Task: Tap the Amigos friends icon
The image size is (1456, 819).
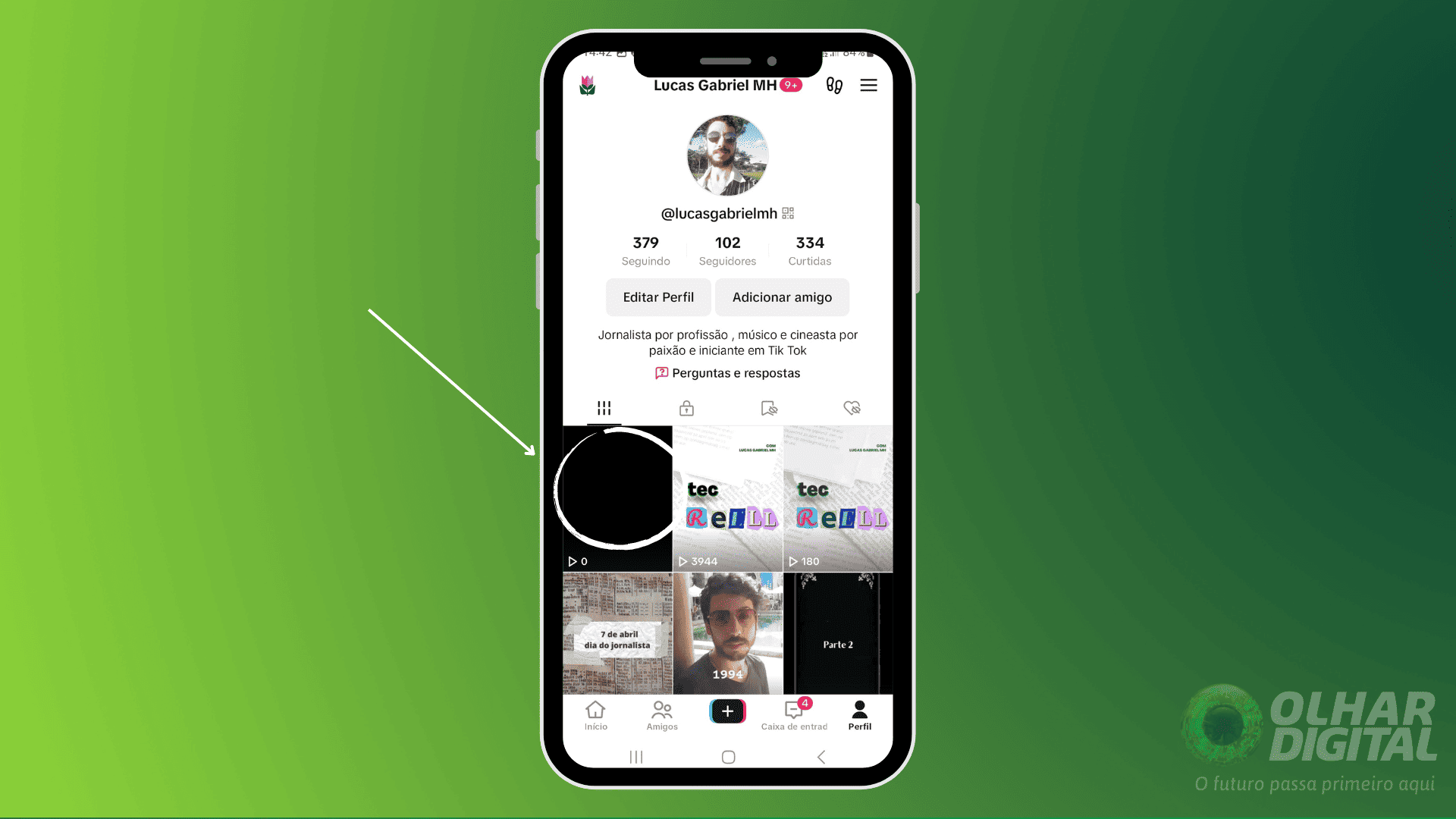Action: click(x=661, y=714)
